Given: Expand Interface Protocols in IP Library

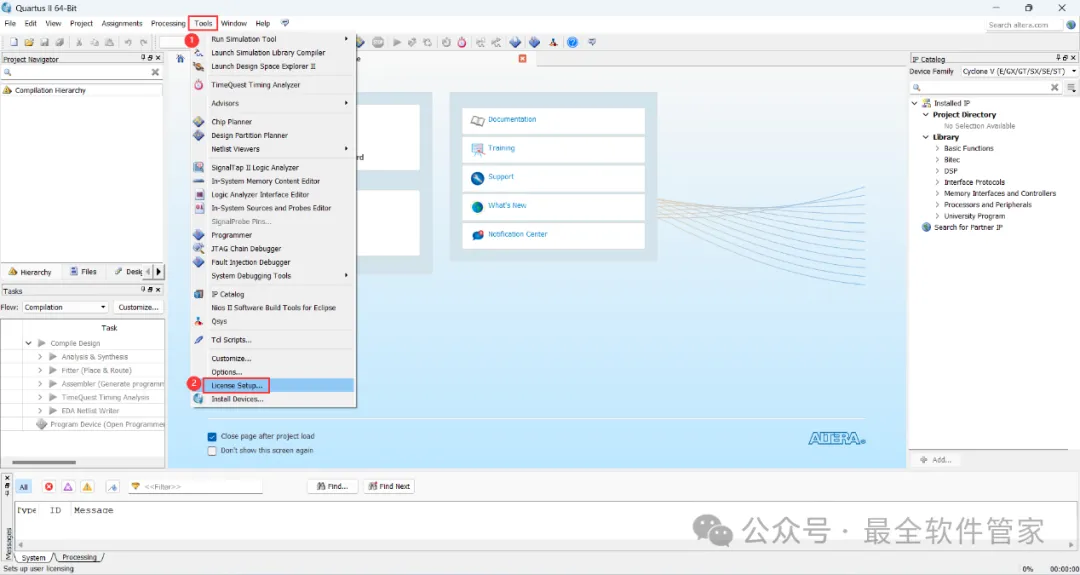Looking at the screenshot, I should click(937, 182).
